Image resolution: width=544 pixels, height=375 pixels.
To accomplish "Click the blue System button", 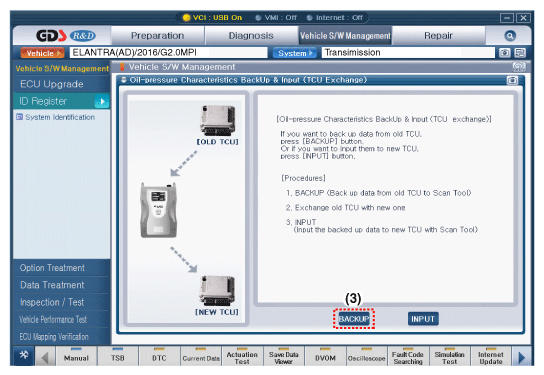I will click(295, 53).
